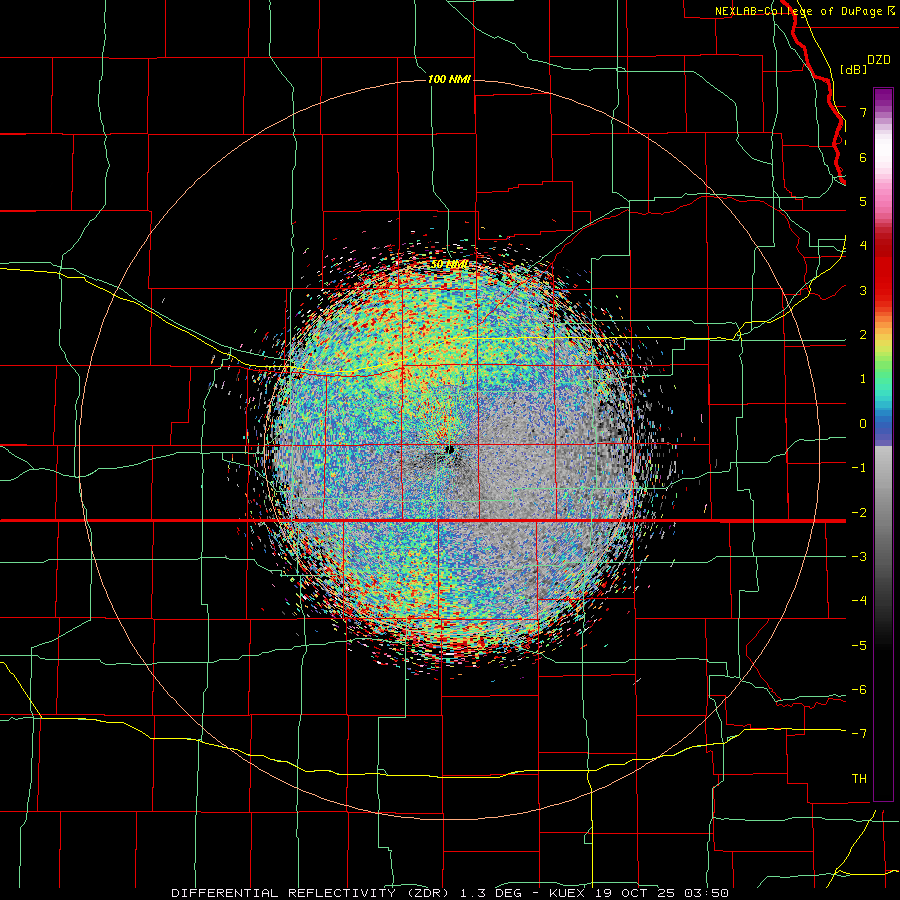Click the TH label below the color scale
This screenshot has height=900, width=900.
point(859,778)
